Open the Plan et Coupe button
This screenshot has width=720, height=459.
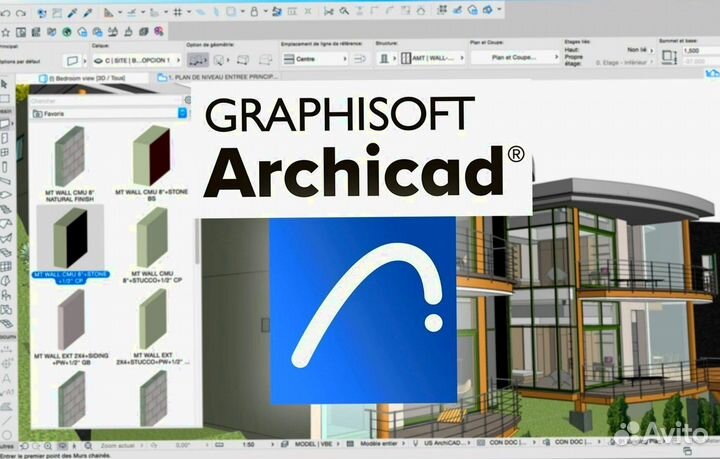[x=515, y=57]
